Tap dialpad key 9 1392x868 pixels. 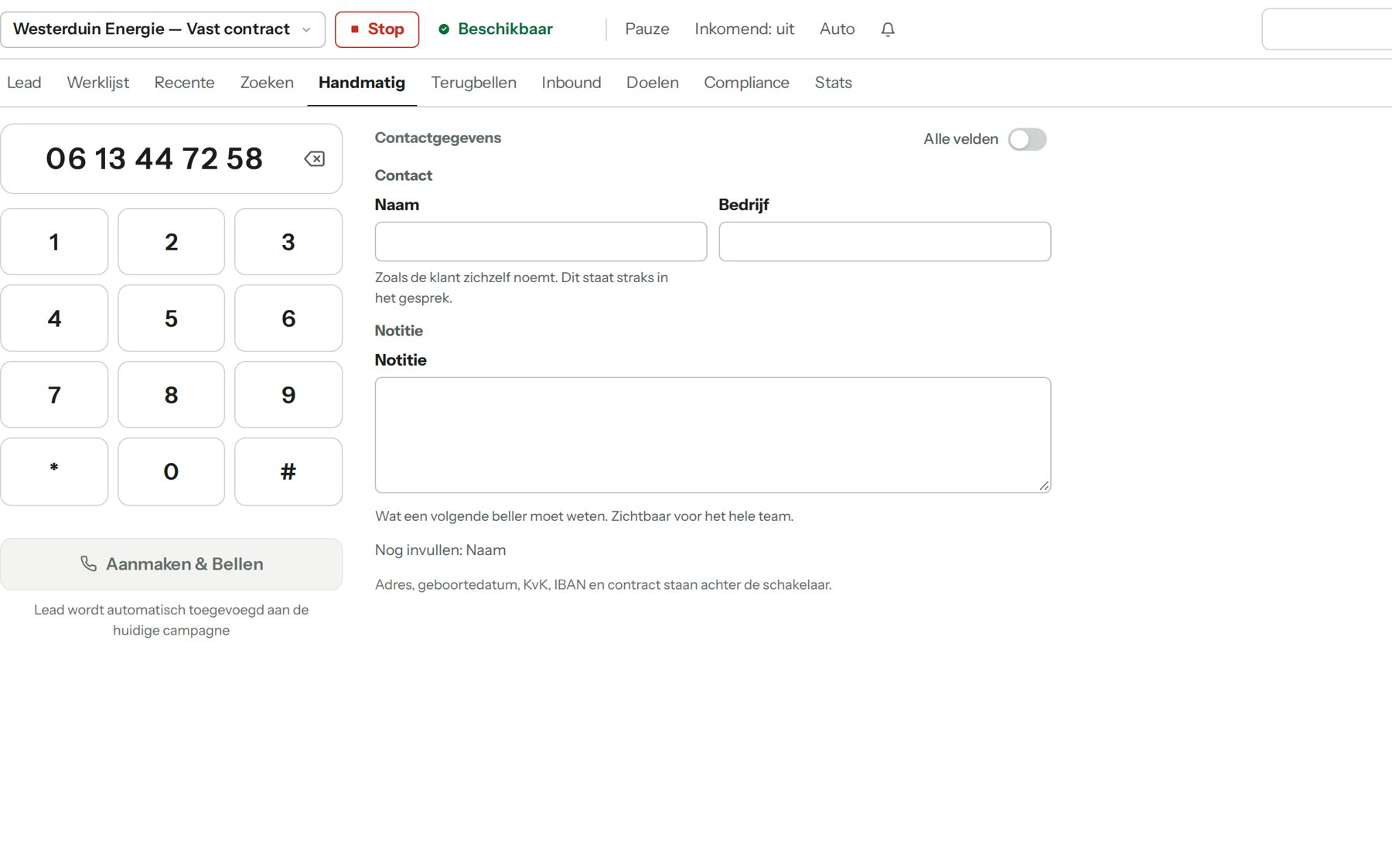point(288,395)
